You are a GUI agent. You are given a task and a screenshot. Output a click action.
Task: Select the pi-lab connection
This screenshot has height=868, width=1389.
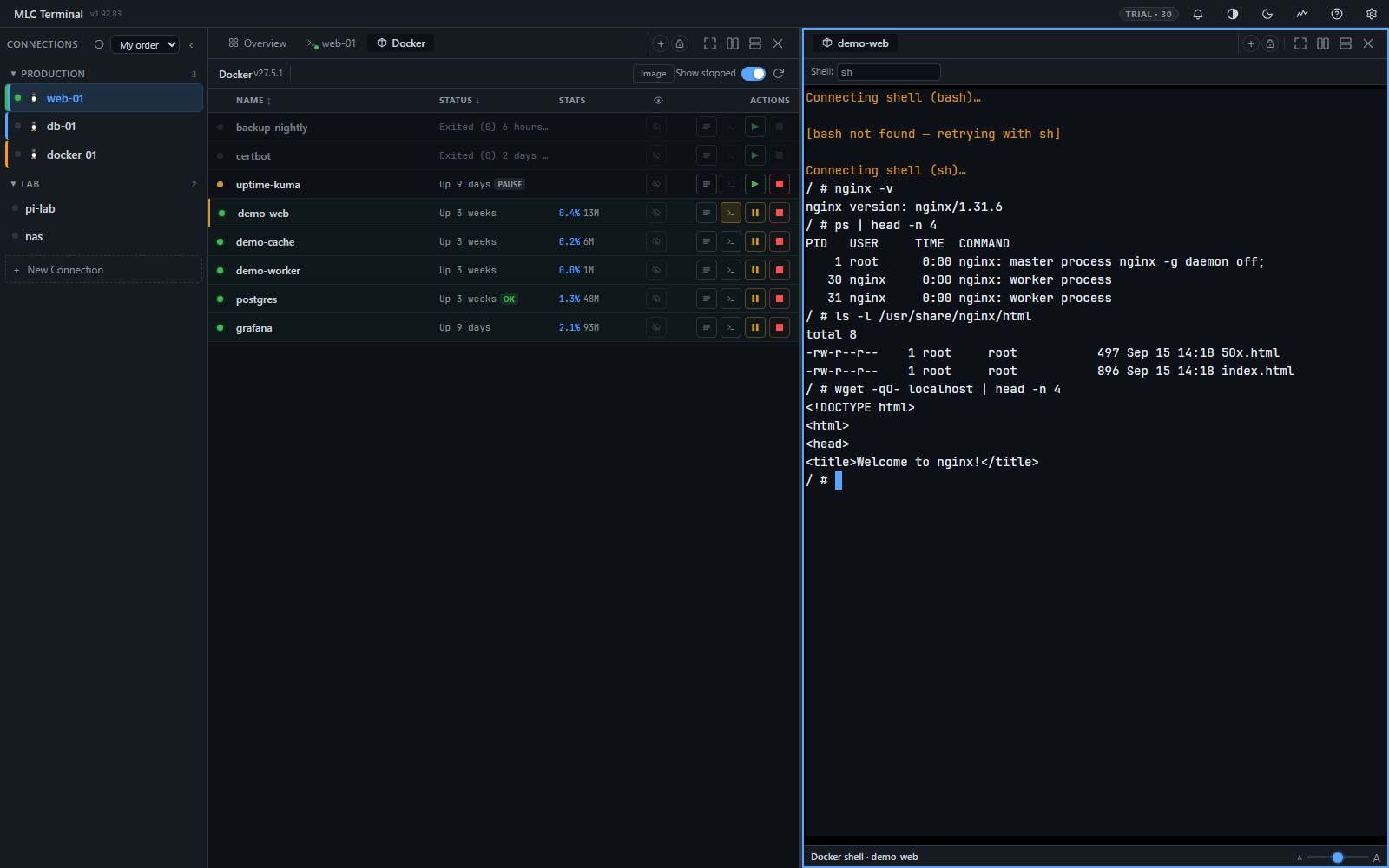104,208
